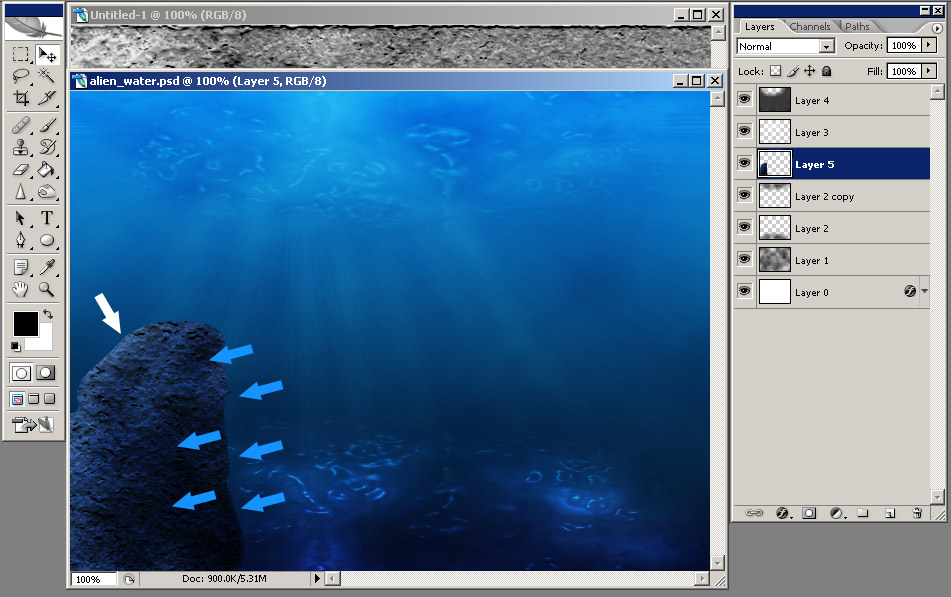Jump to ImageReady

(x=33, y=425)
